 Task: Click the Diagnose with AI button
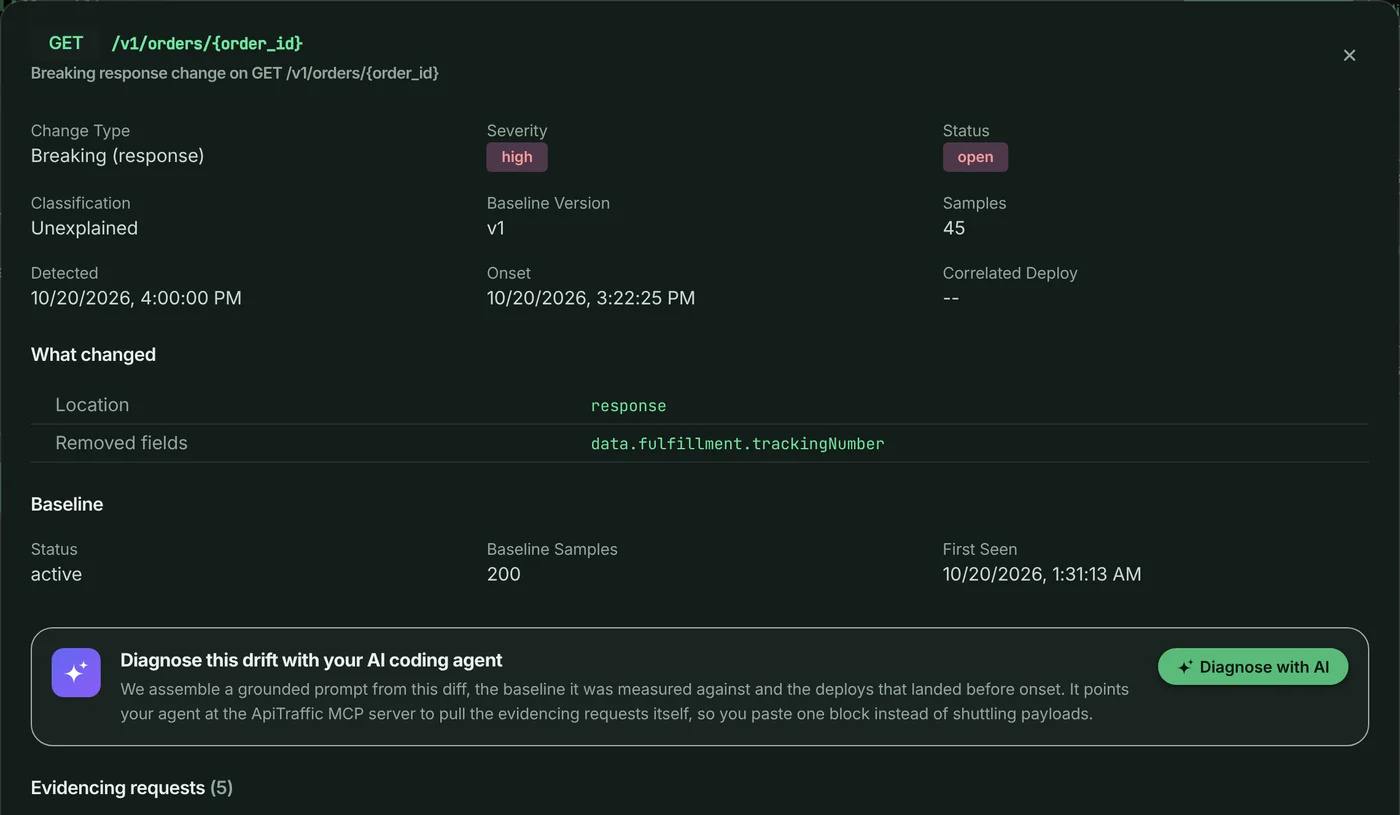pos(1253,667)
